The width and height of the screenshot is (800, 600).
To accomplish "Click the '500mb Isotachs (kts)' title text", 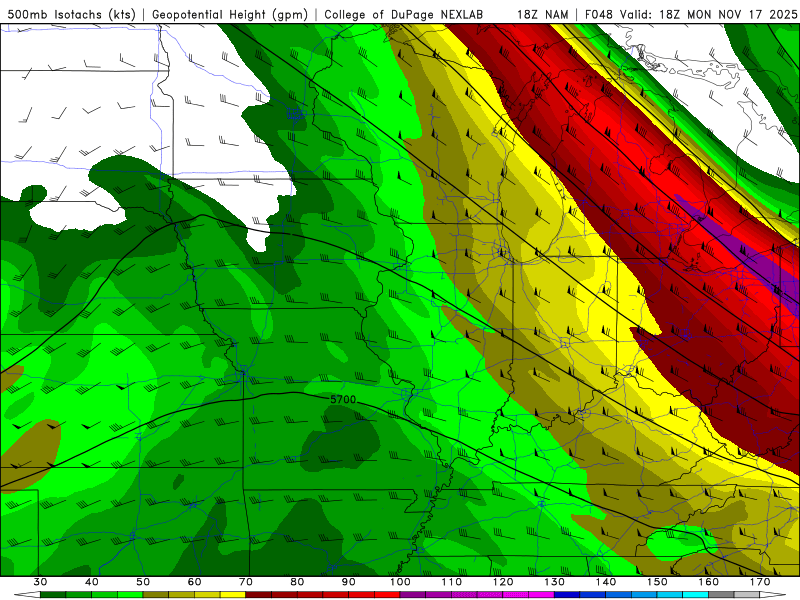I will [71, 14].
